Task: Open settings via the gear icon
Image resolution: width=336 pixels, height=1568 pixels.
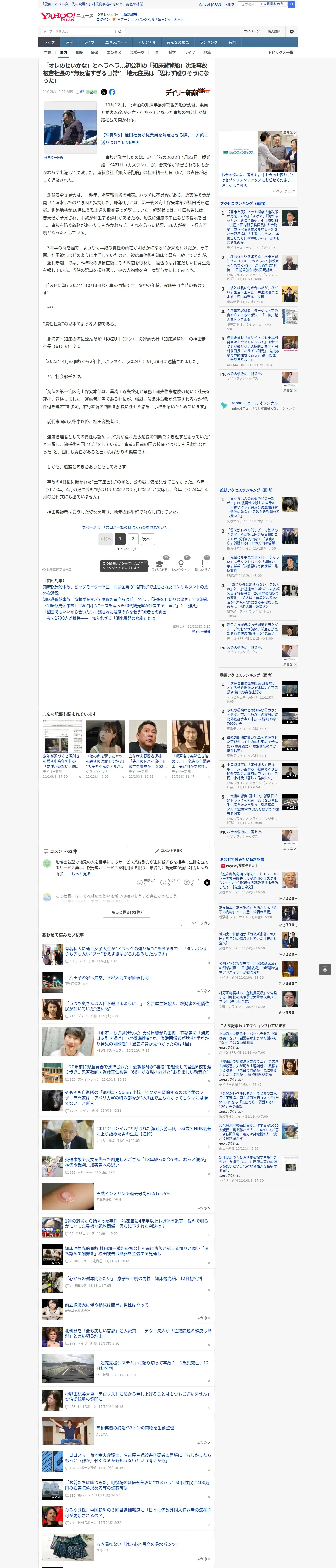Action: coord(292,32)
